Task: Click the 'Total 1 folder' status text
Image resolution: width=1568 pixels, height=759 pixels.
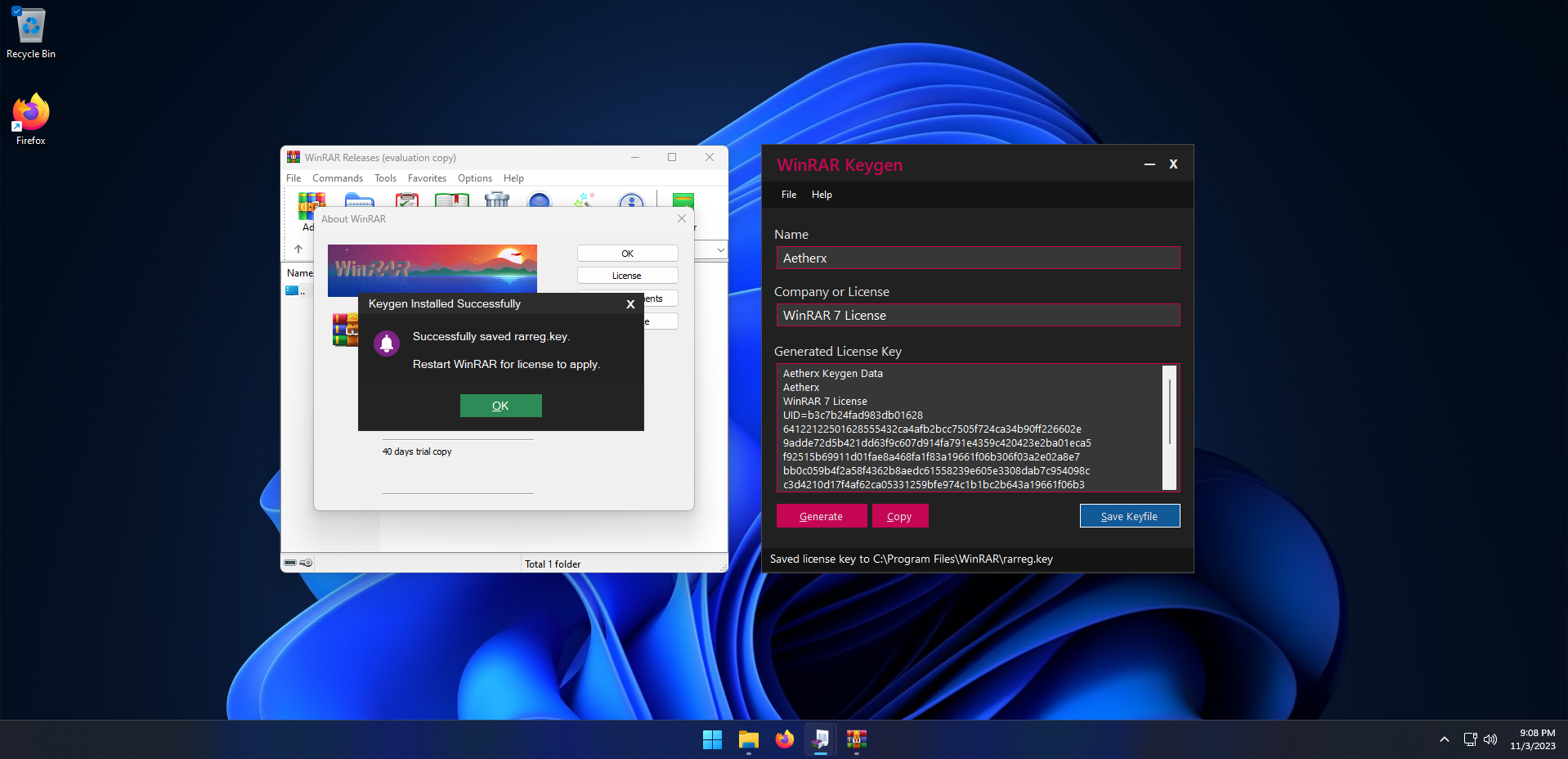Action: [x=553, y=564]
